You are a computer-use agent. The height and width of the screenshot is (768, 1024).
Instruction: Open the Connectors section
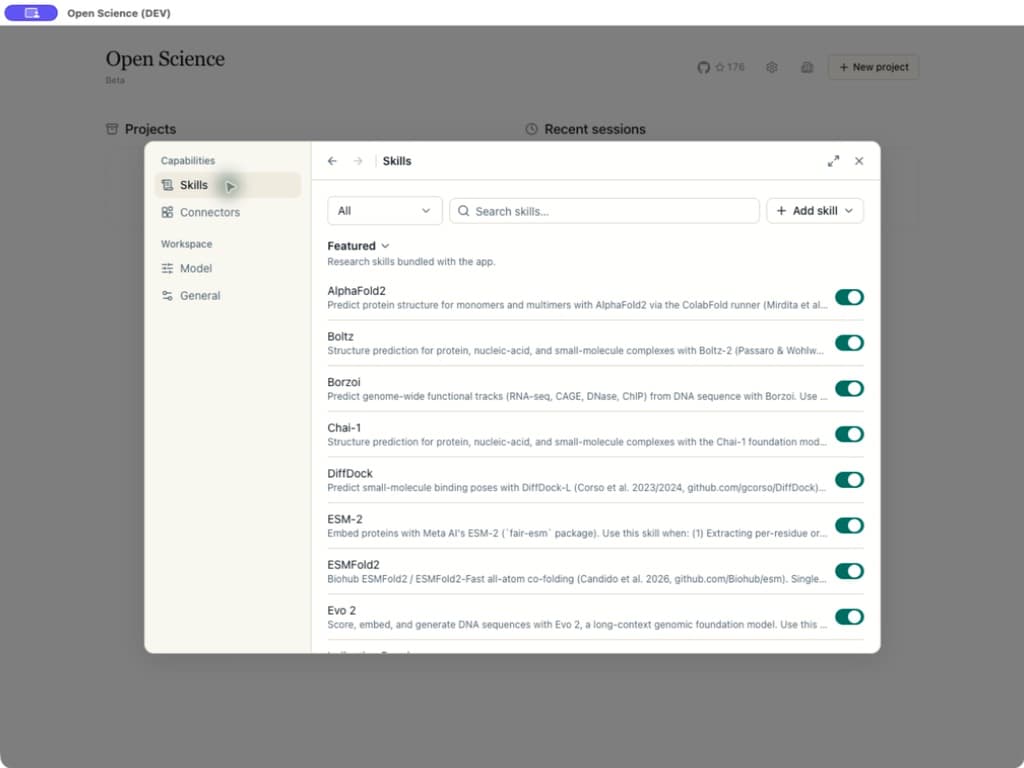227,212
